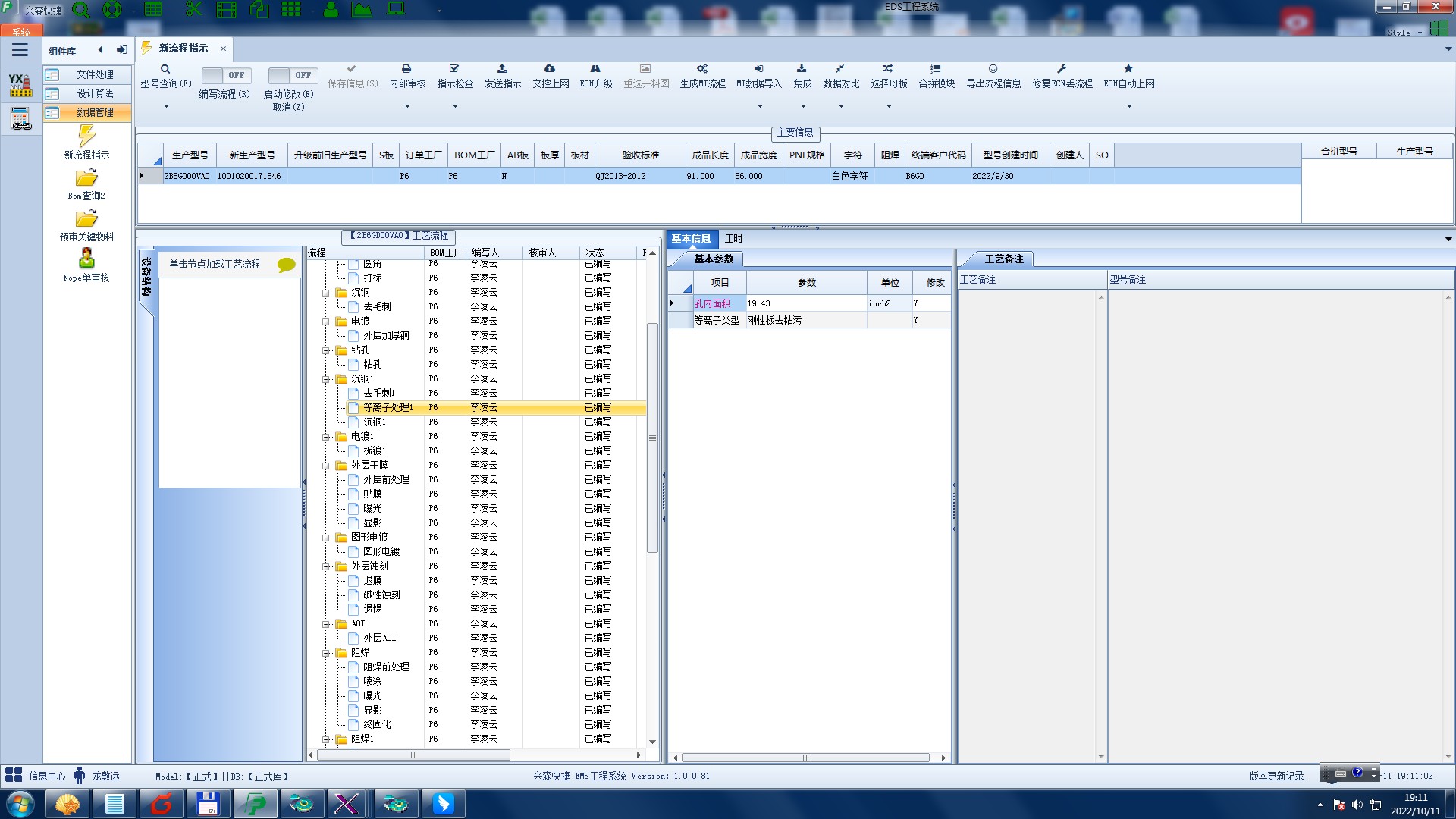The width and height of the screenshot is (1456, 819).
Task: Click the 内部审核 printer icon
Action: (x=406, y=69)
